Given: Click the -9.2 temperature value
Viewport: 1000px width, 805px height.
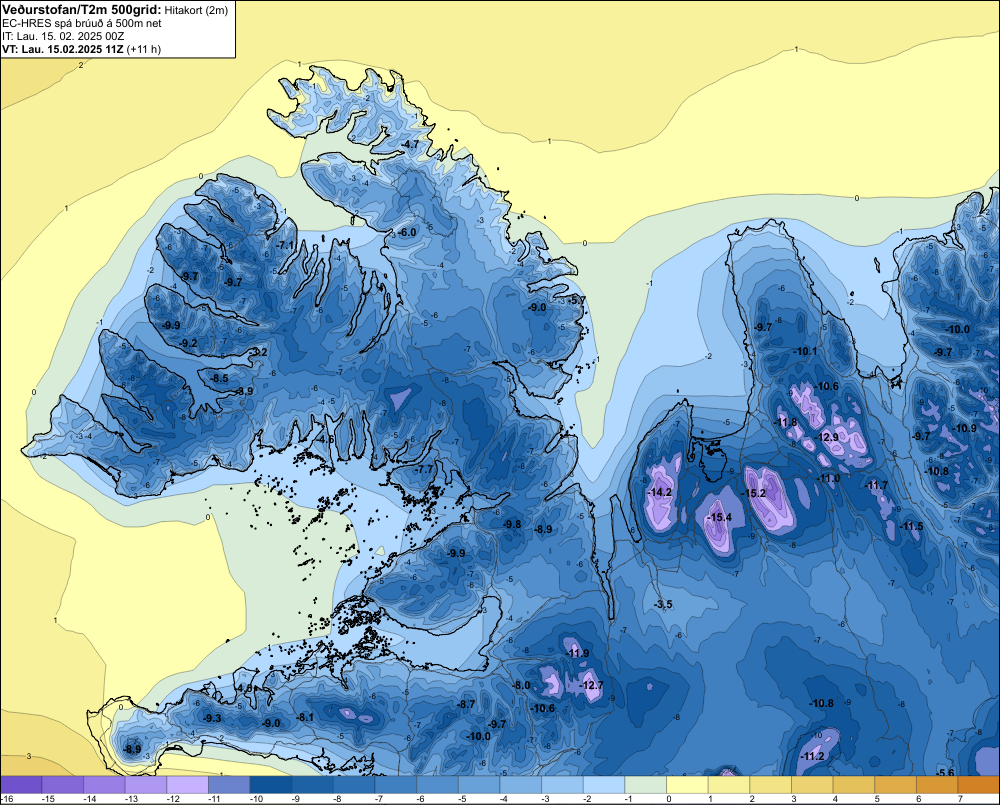Looking at the screenshot, I should pyautogui.click(x=189, y=343).
